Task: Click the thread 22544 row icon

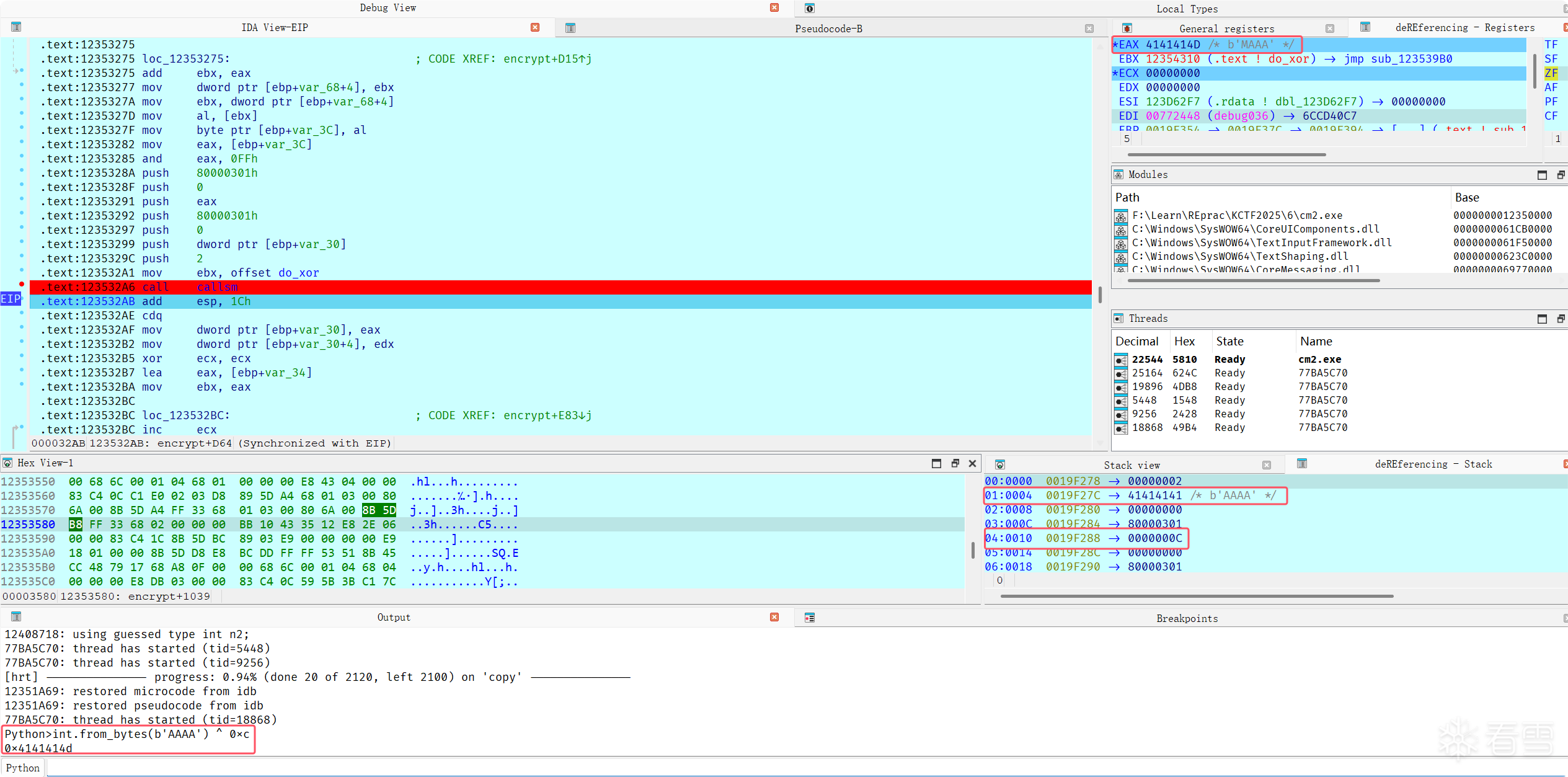Action: pos(1121,360)
